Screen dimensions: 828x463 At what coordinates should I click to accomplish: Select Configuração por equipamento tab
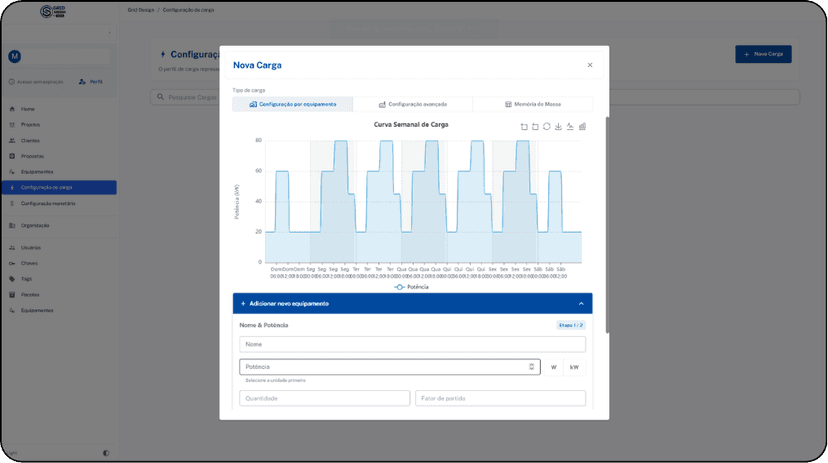tap(293, 104)
